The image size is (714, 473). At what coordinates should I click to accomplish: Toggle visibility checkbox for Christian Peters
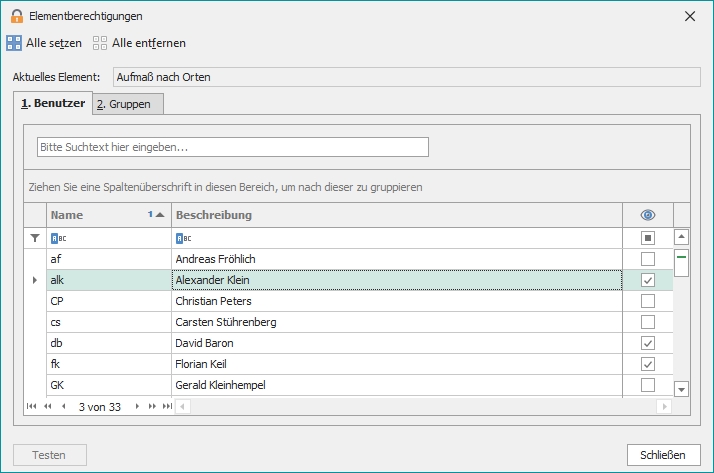(x=647, y=301)
